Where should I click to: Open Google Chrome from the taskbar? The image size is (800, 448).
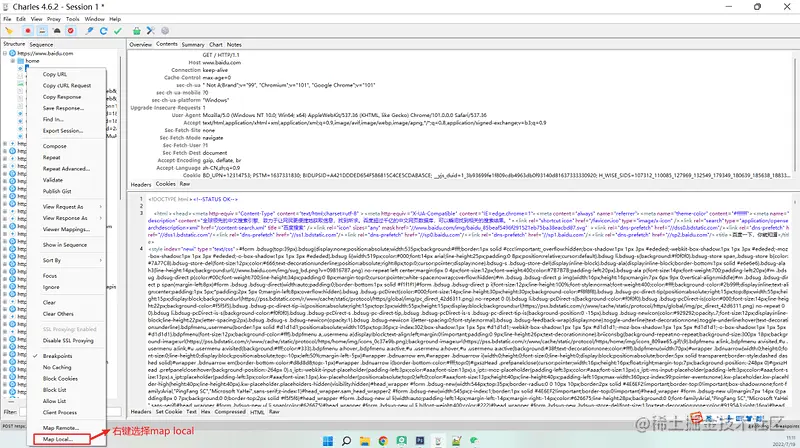click(383, 441)
